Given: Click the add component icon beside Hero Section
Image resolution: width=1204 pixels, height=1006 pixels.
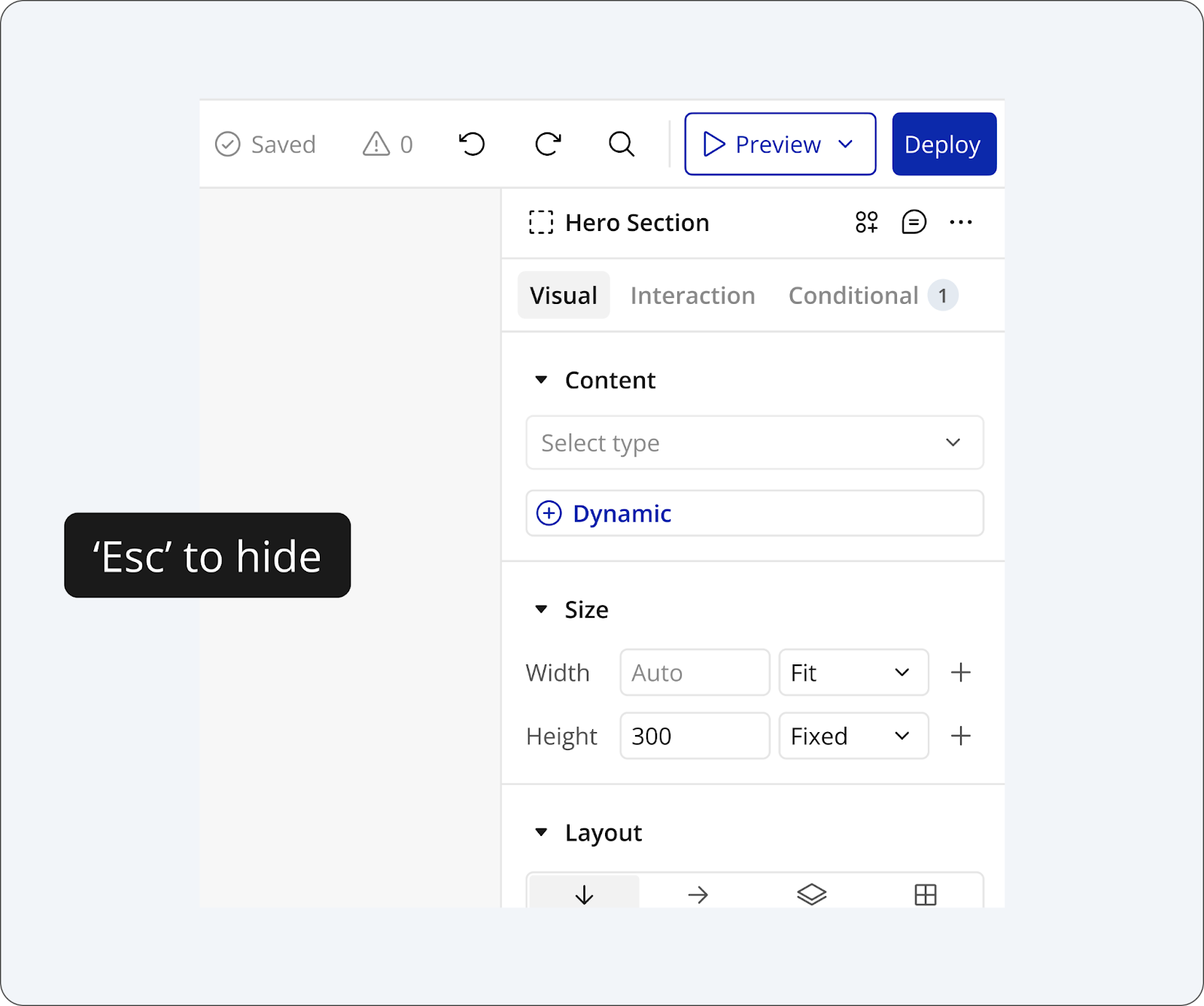Looking at the screenshot, I should tap(866, 222).
